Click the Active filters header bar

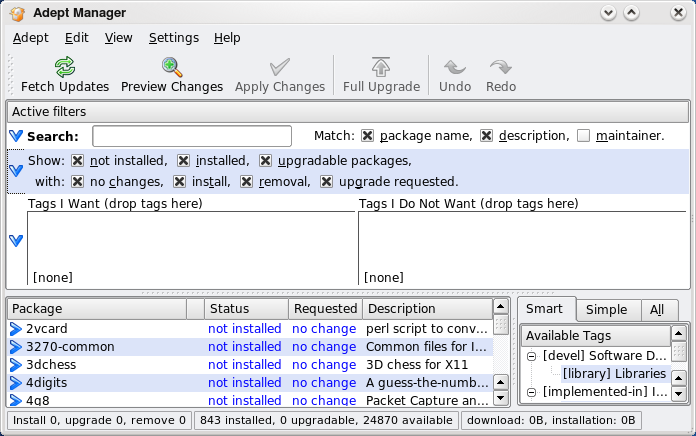[x=348, y=112]
